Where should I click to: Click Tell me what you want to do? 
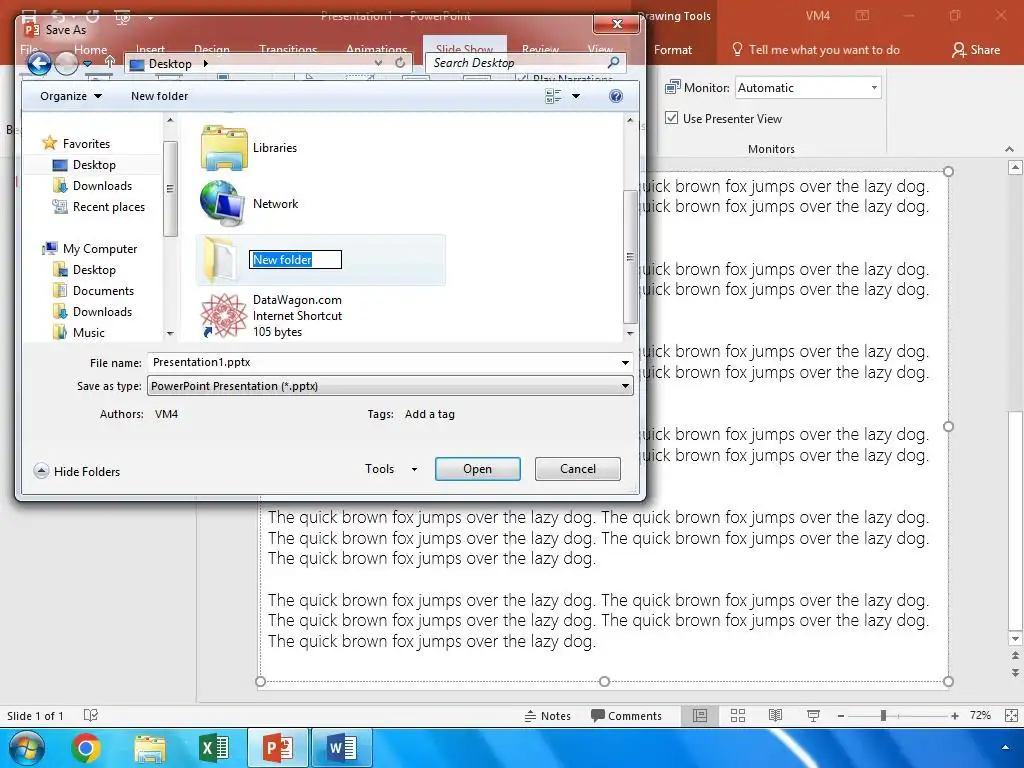click(816, 50)
